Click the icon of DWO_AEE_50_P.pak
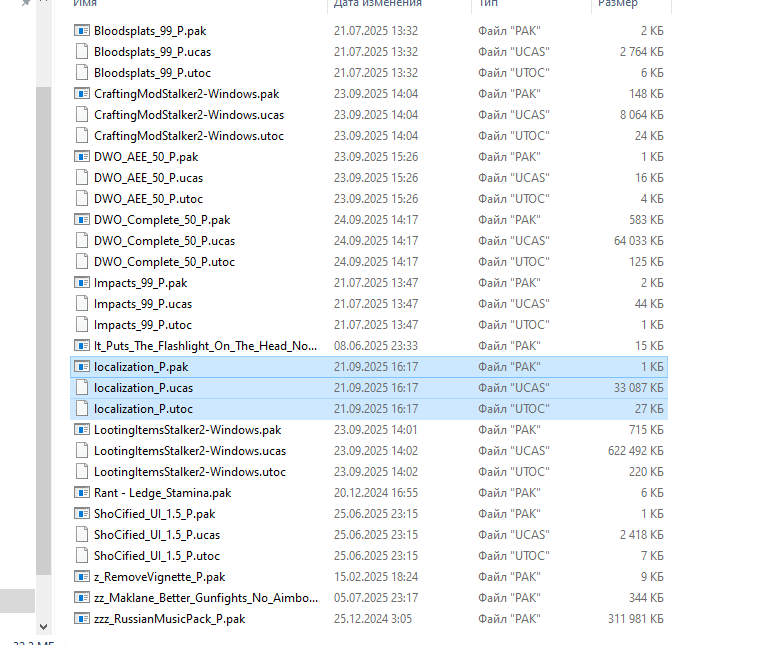 click(82, 156)
